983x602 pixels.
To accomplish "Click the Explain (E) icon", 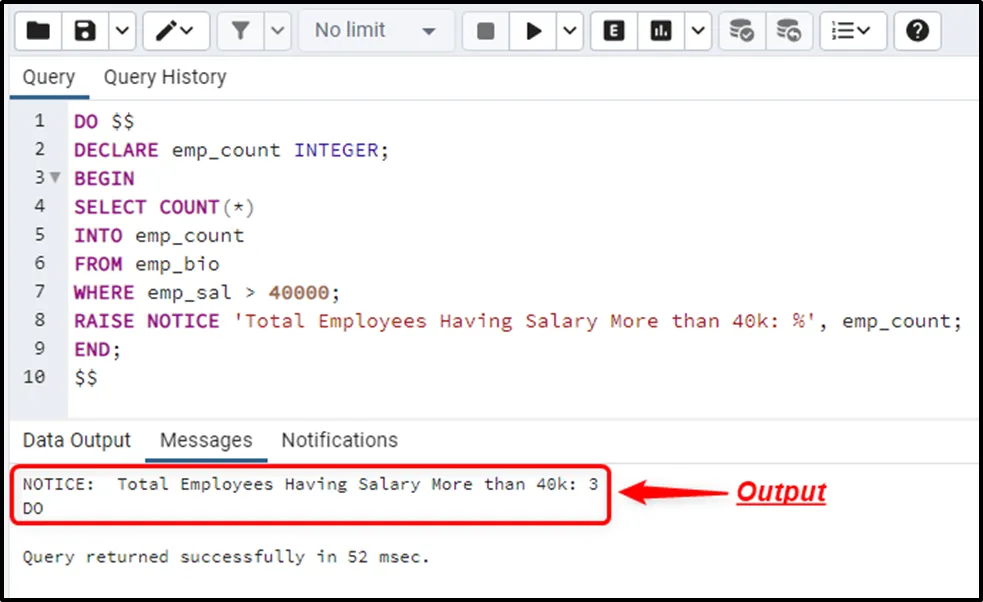I will coord(614,31).
